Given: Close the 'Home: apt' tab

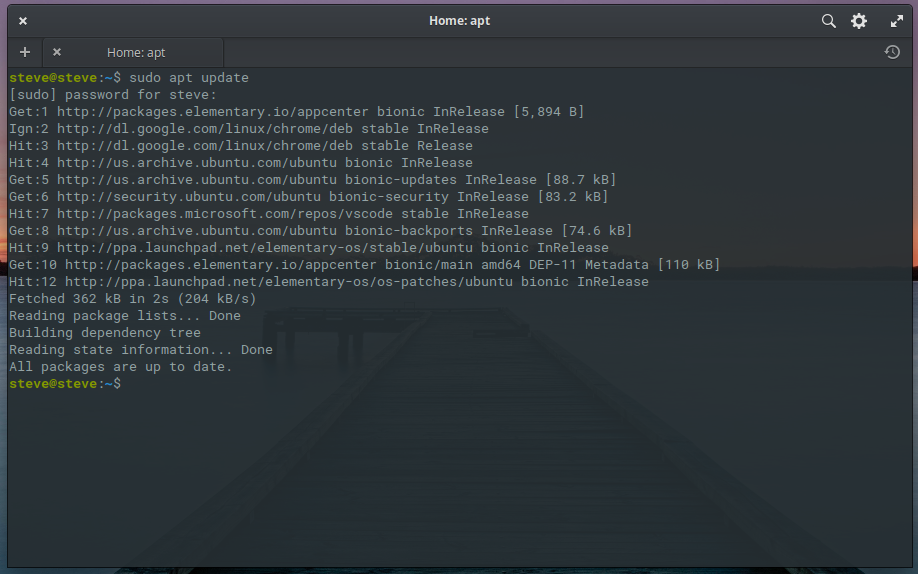Looking at the screenshot, I should pos(57,52).
